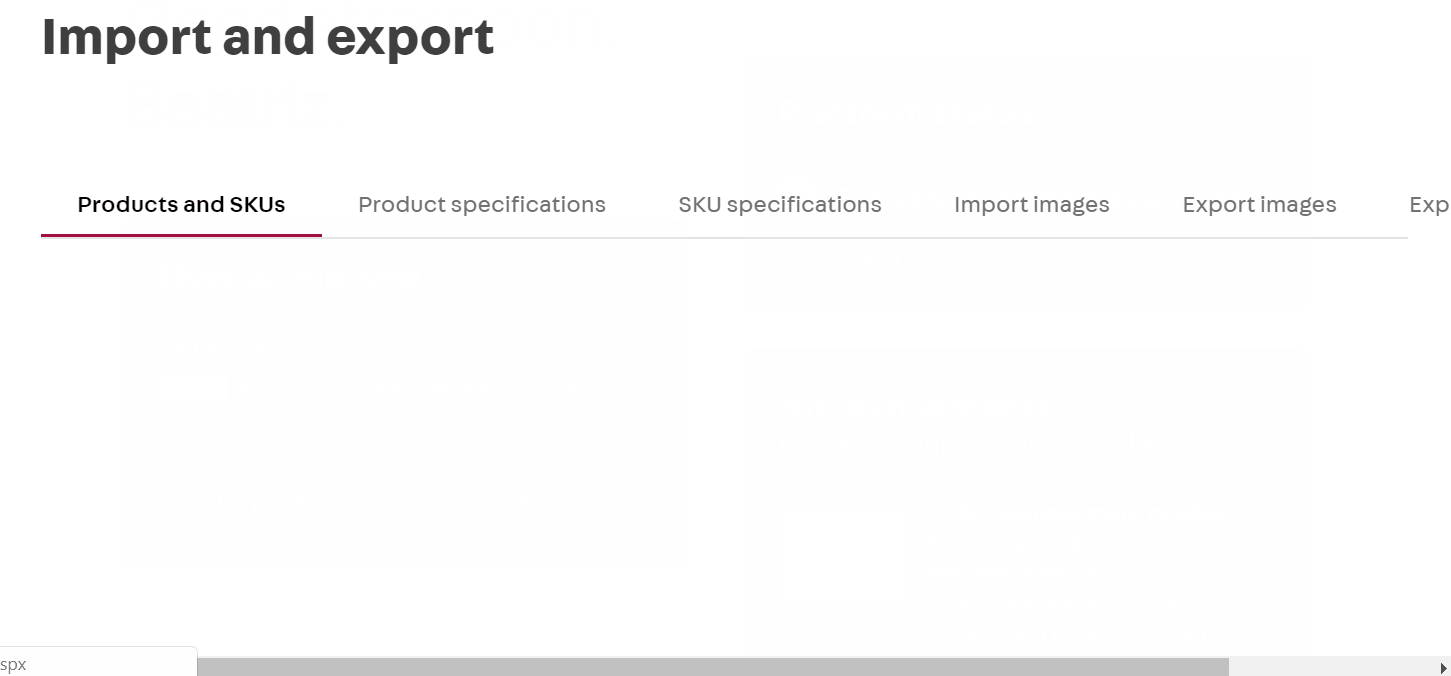This screenshot has height=676, width=1451.
Task: Click the horizontal scrollbar thumb
Action: click(715, 665)
